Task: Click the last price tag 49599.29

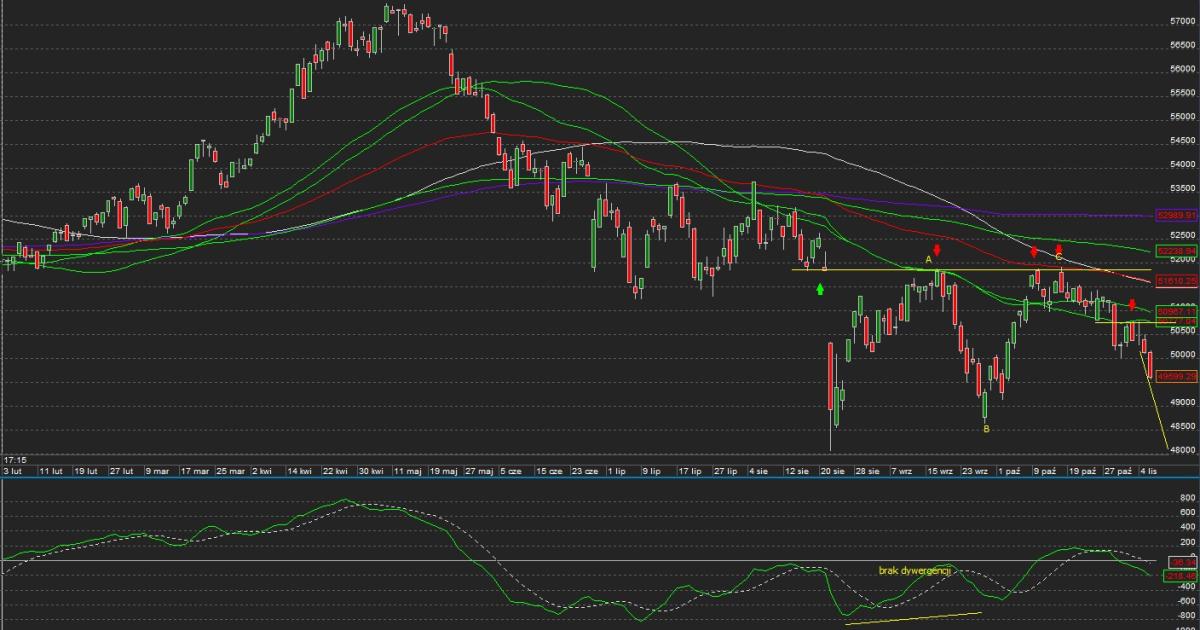Action: point(1176,376)
